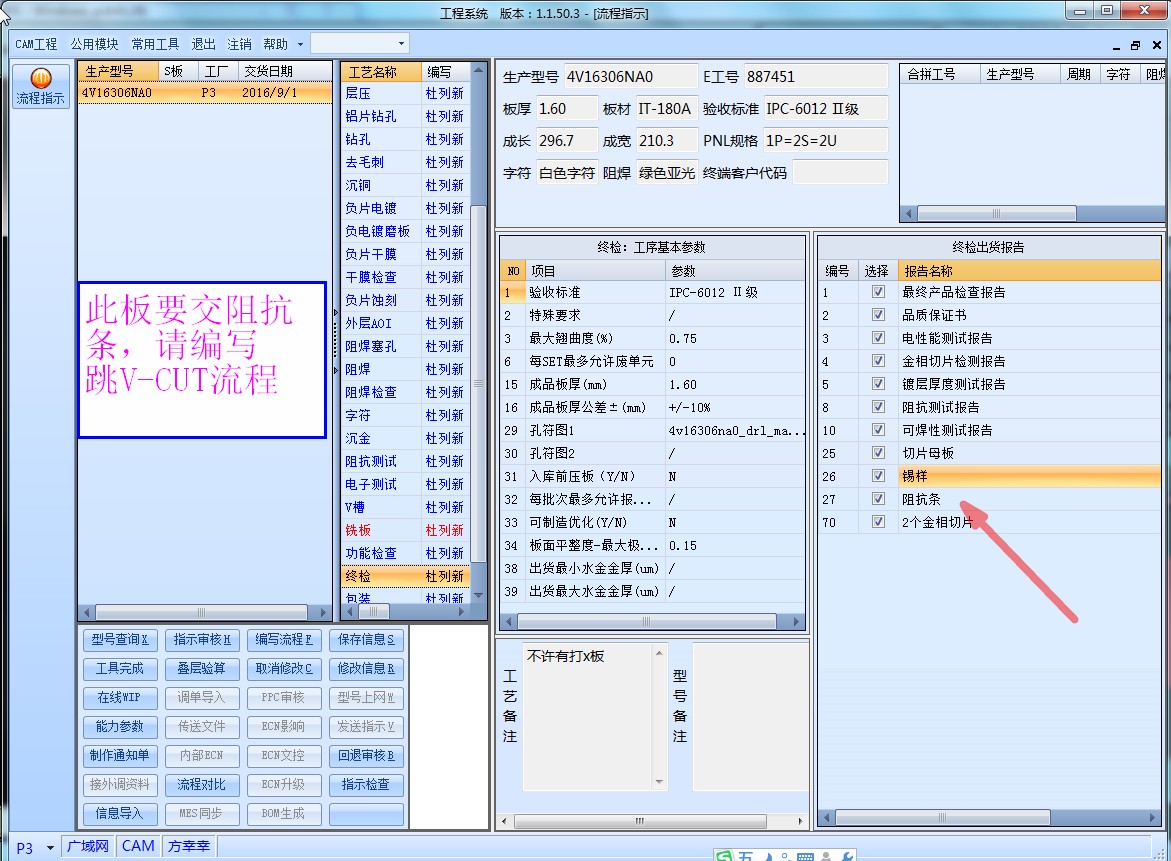
Task: Click the 回退审核B button
Action: pyautogui.click(x=366, y=756)
